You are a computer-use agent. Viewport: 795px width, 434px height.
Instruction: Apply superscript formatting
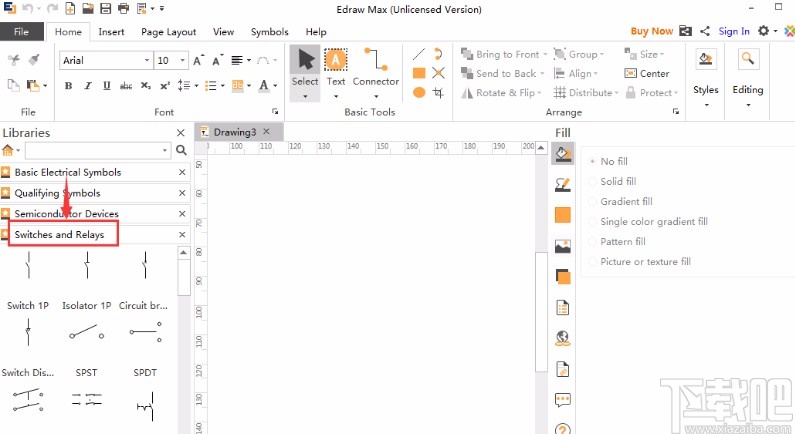coord(165,86)
